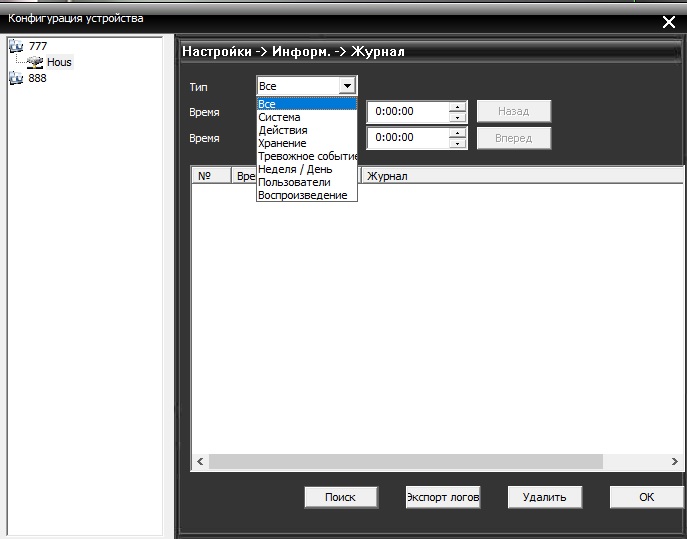
Task: Open the Тип dropdown arrow
Action: (x=346, y=87)
